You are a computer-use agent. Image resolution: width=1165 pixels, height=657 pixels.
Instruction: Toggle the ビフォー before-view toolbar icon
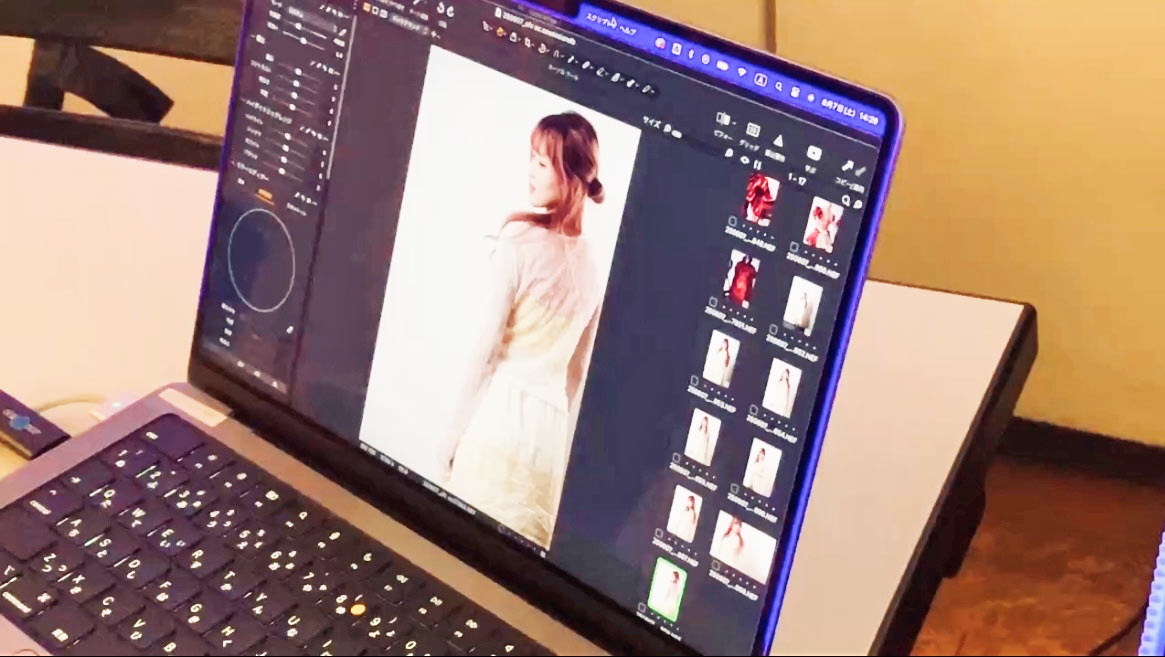pyautogui.click(x=724, y=120)
